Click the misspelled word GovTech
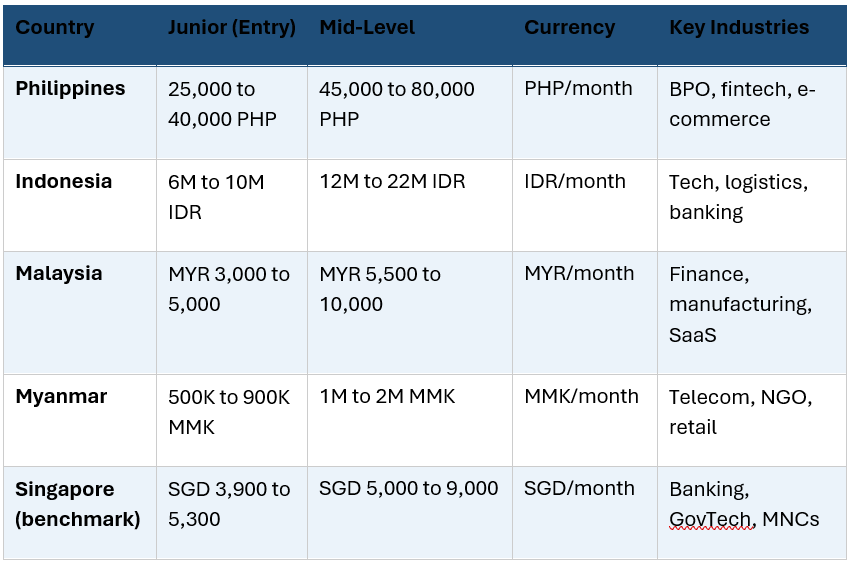The height and width of the screenshot is (561, 850). click(711, 519)
